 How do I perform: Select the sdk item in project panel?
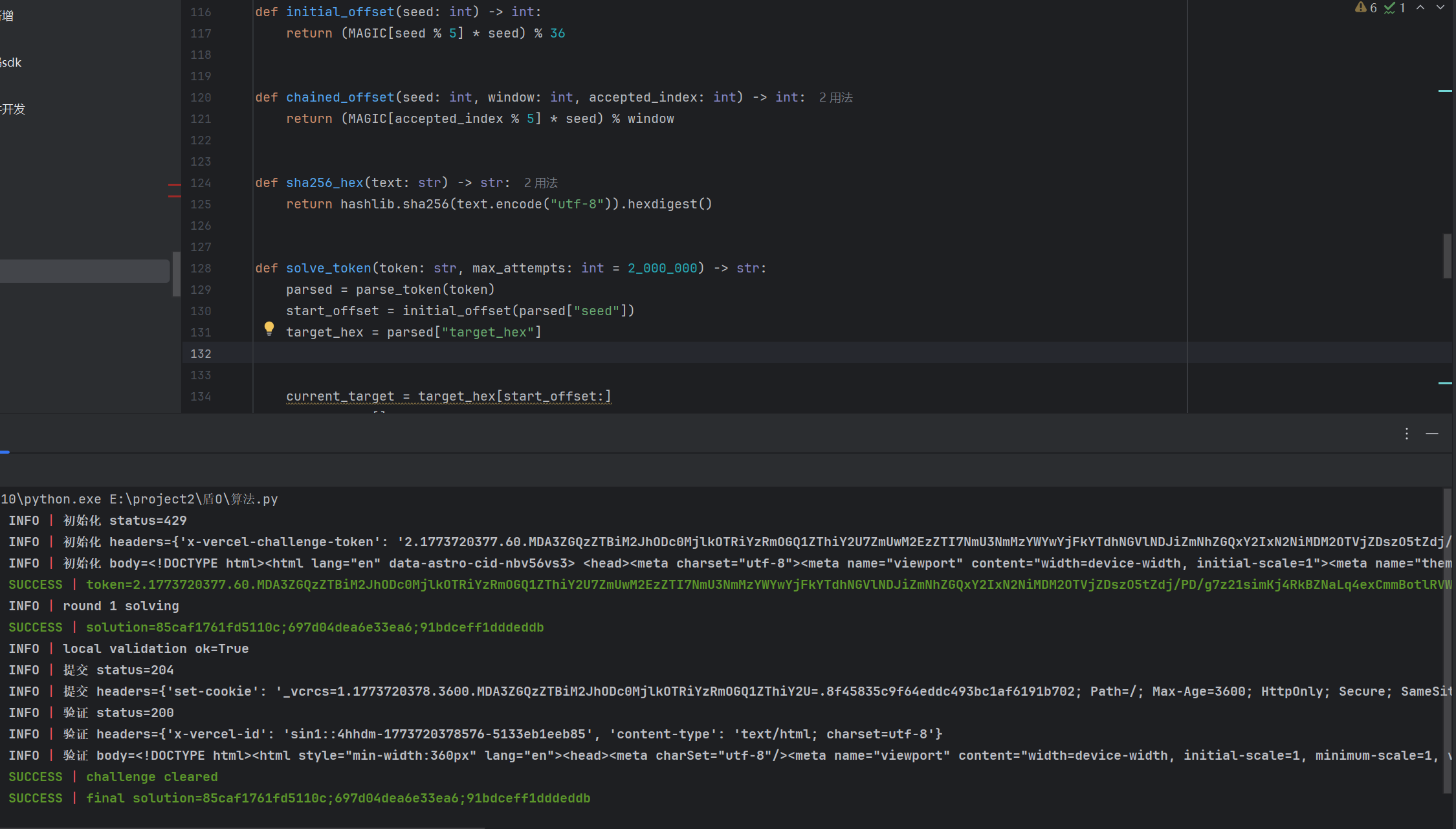[x=12, y=63]
